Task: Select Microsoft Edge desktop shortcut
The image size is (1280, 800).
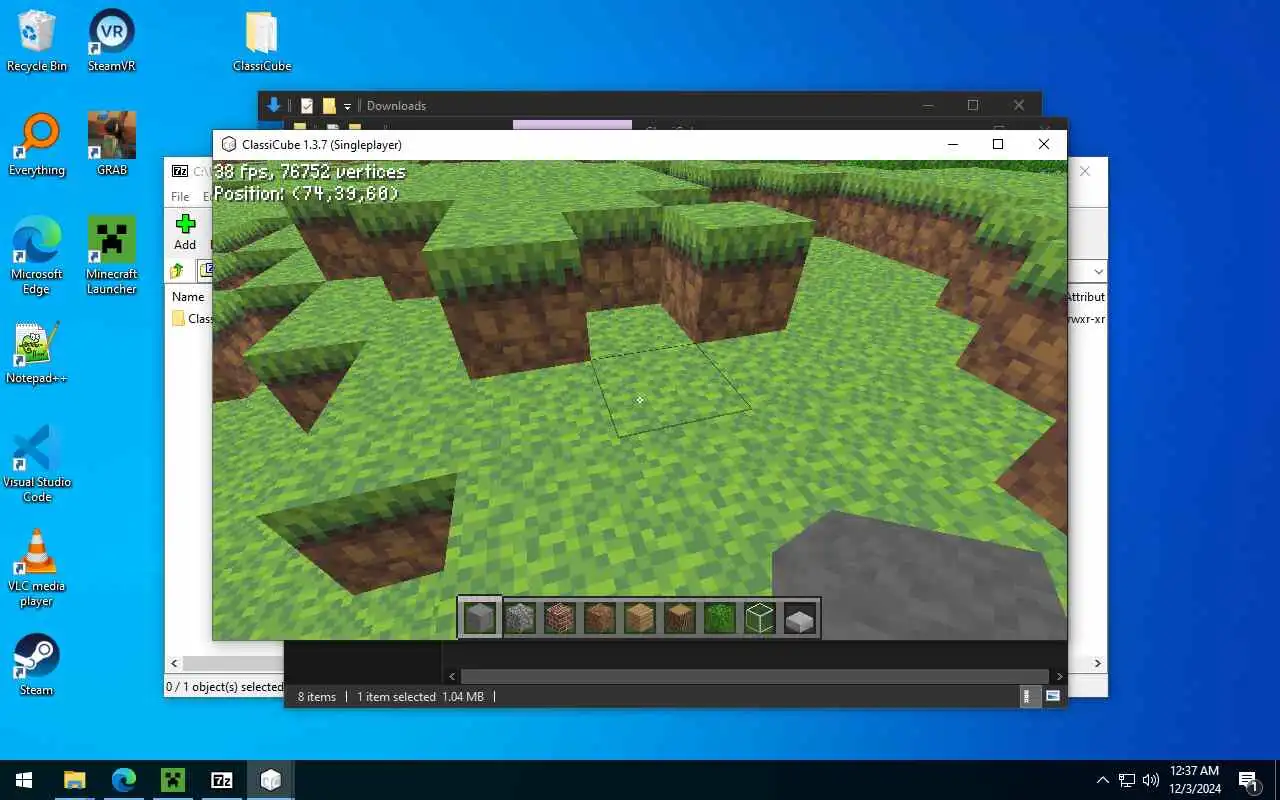Action: pyautogui.click(x=37, y=256)
